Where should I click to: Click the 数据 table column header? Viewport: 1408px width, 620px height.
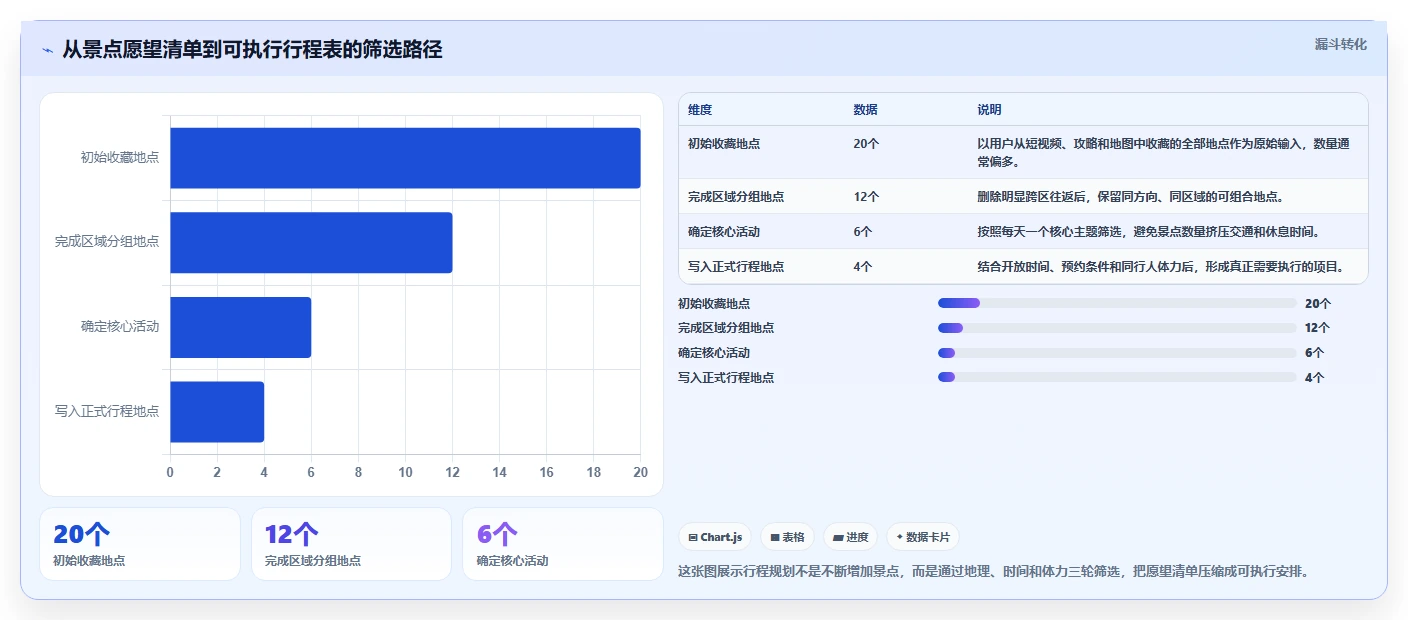pyautogui.click(x=866, y=110)
